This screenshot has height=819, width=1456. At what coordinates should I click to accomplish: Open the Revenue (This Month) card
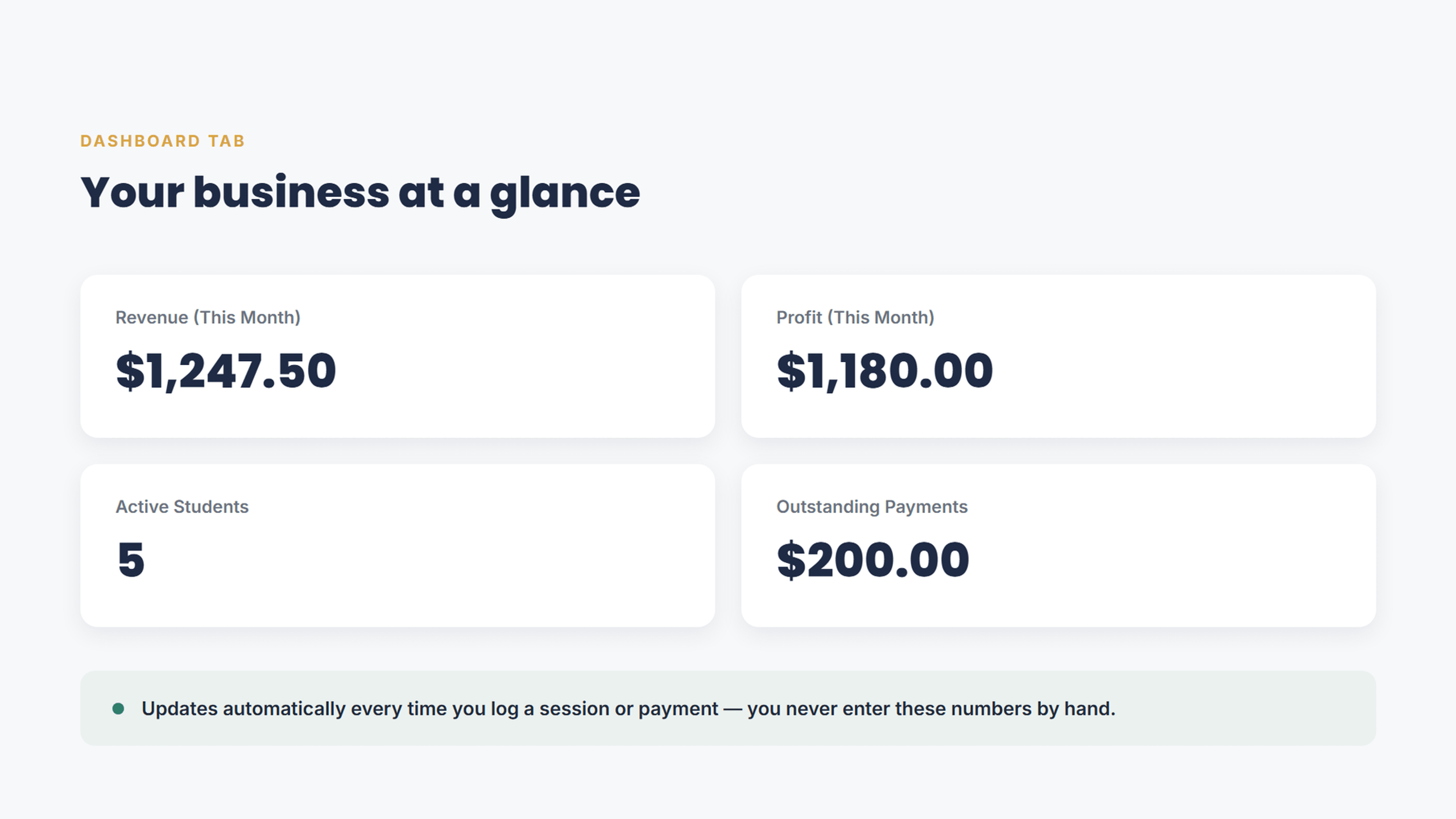point(398,357)
